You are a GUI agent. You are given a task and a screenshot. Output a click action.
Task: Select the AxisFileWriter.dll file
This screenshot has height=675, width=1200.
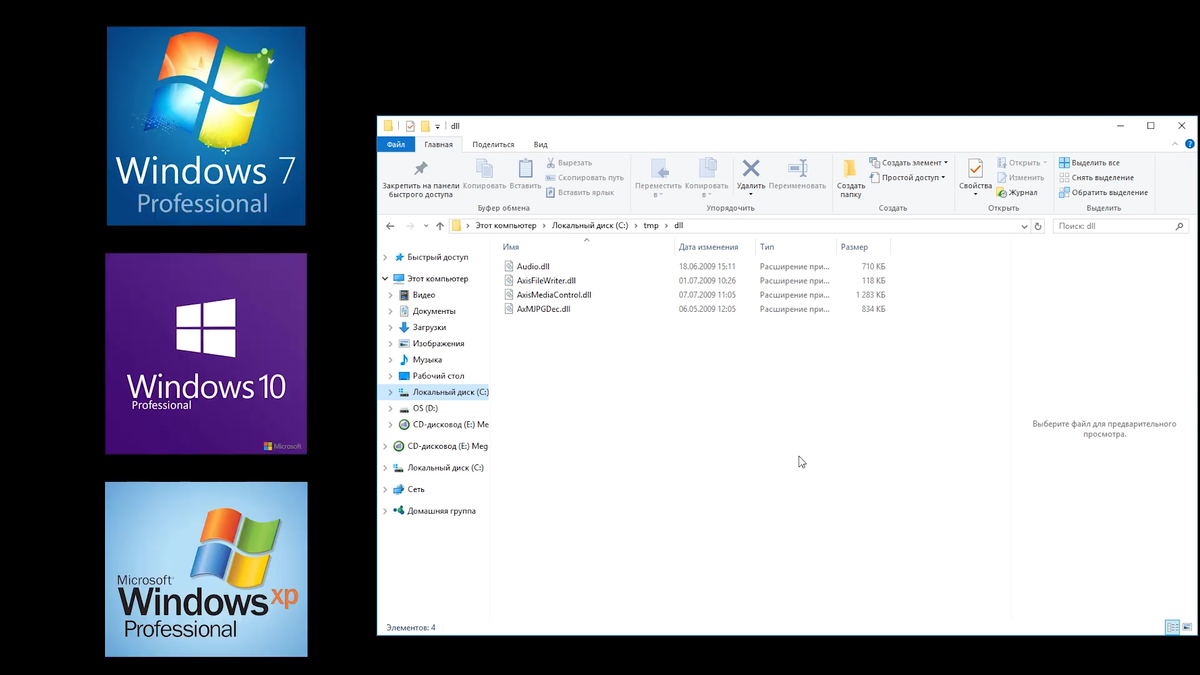[546, 281]
